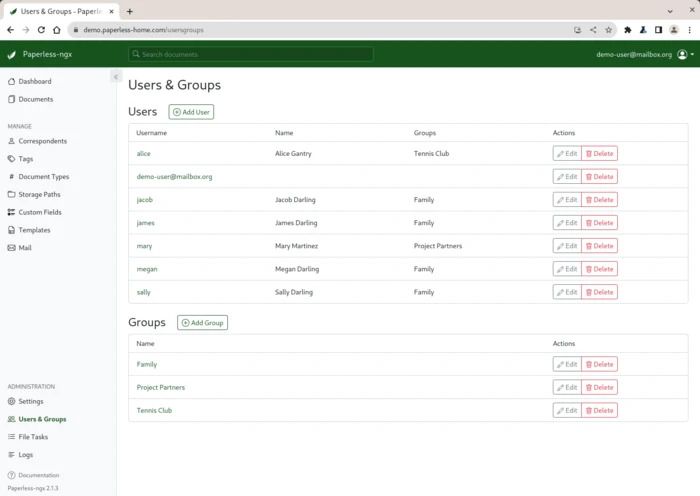Image resolution: width=700 pixels, height=496 pixels.
Task: Open the Tags management page
Action: pos(21,159)
